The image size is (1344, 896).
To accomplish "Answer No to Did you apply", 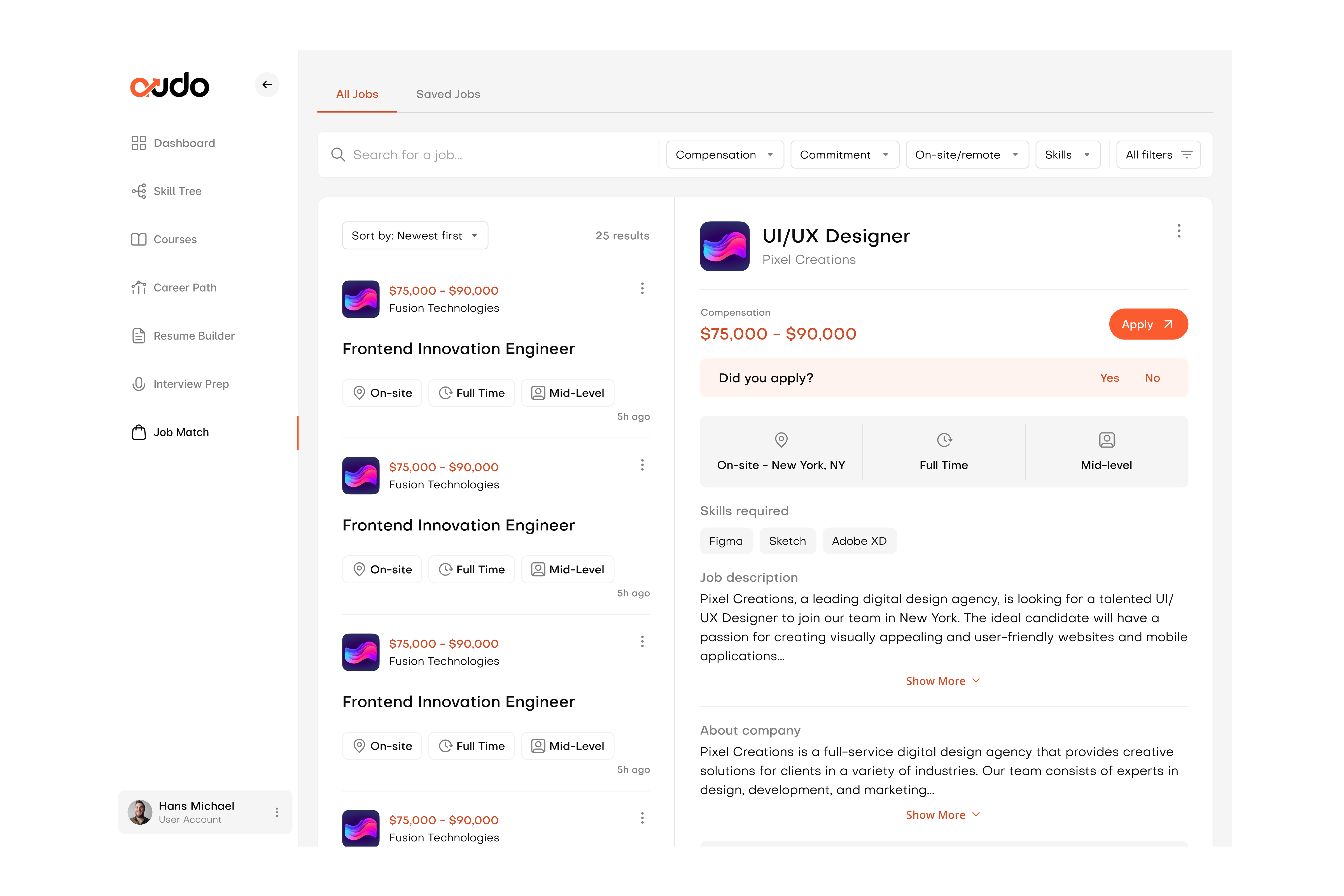I will tap(1152, 378).
